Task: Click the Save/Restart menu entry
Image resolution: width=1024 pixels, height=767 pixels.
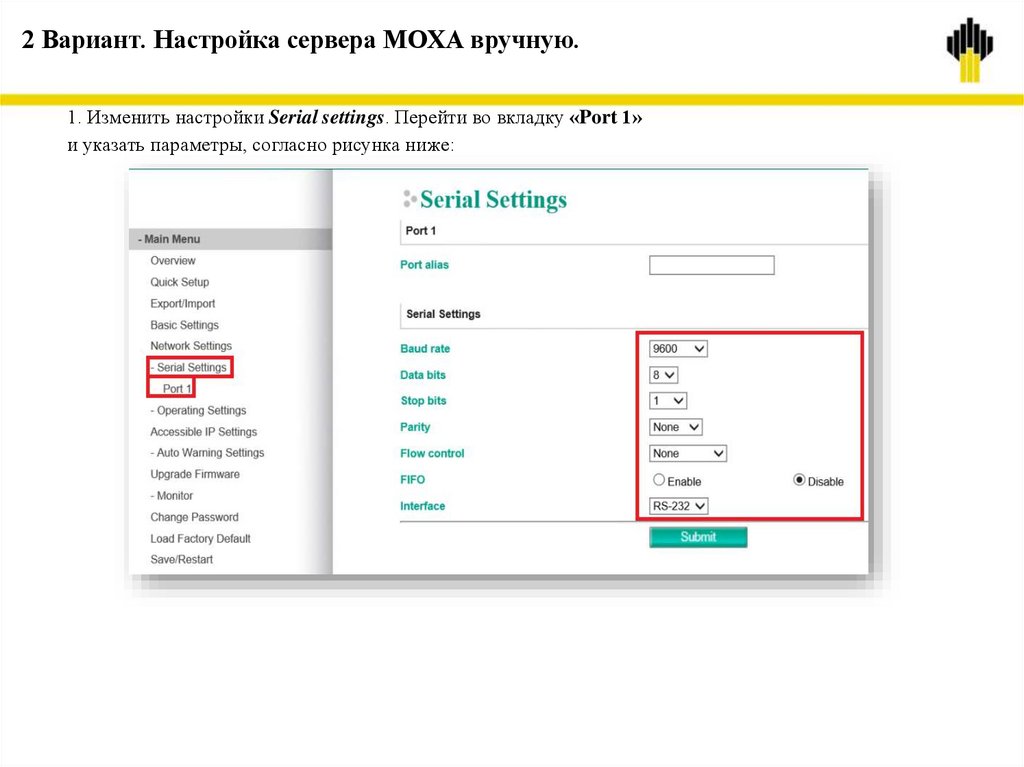Action: (183, 559)
